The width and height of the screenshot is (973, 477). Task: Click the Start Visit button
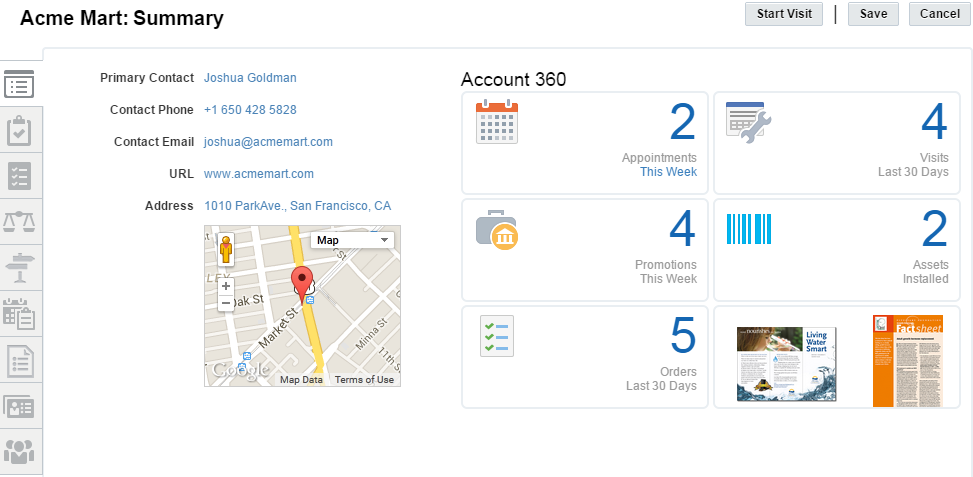tap(784, 14)
